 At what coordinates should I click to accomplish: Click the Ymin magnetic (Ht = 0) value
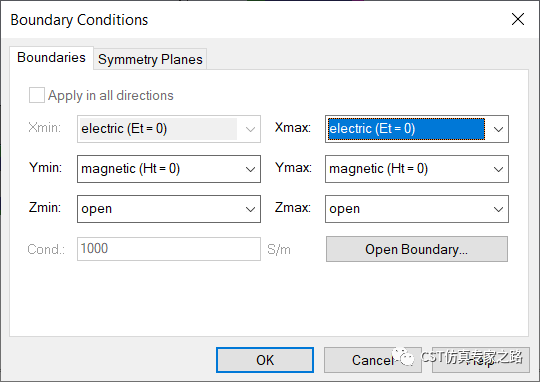131,169
